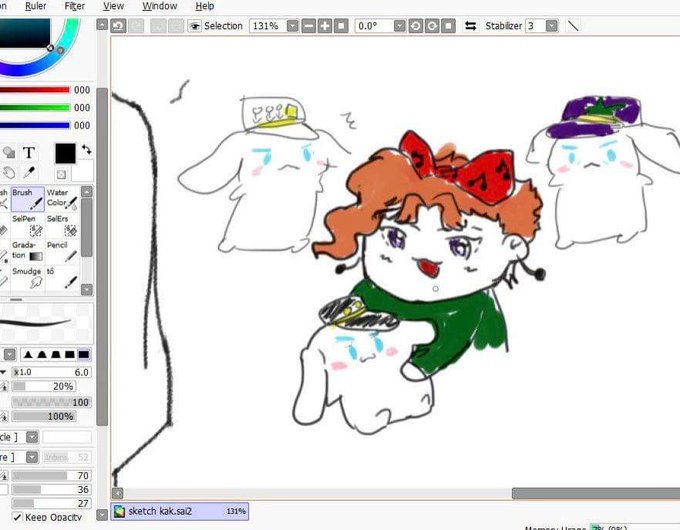This screenshot has width=680, height=530.
Task: Click the left panel scroll down arrow
Action: [102, 515]
